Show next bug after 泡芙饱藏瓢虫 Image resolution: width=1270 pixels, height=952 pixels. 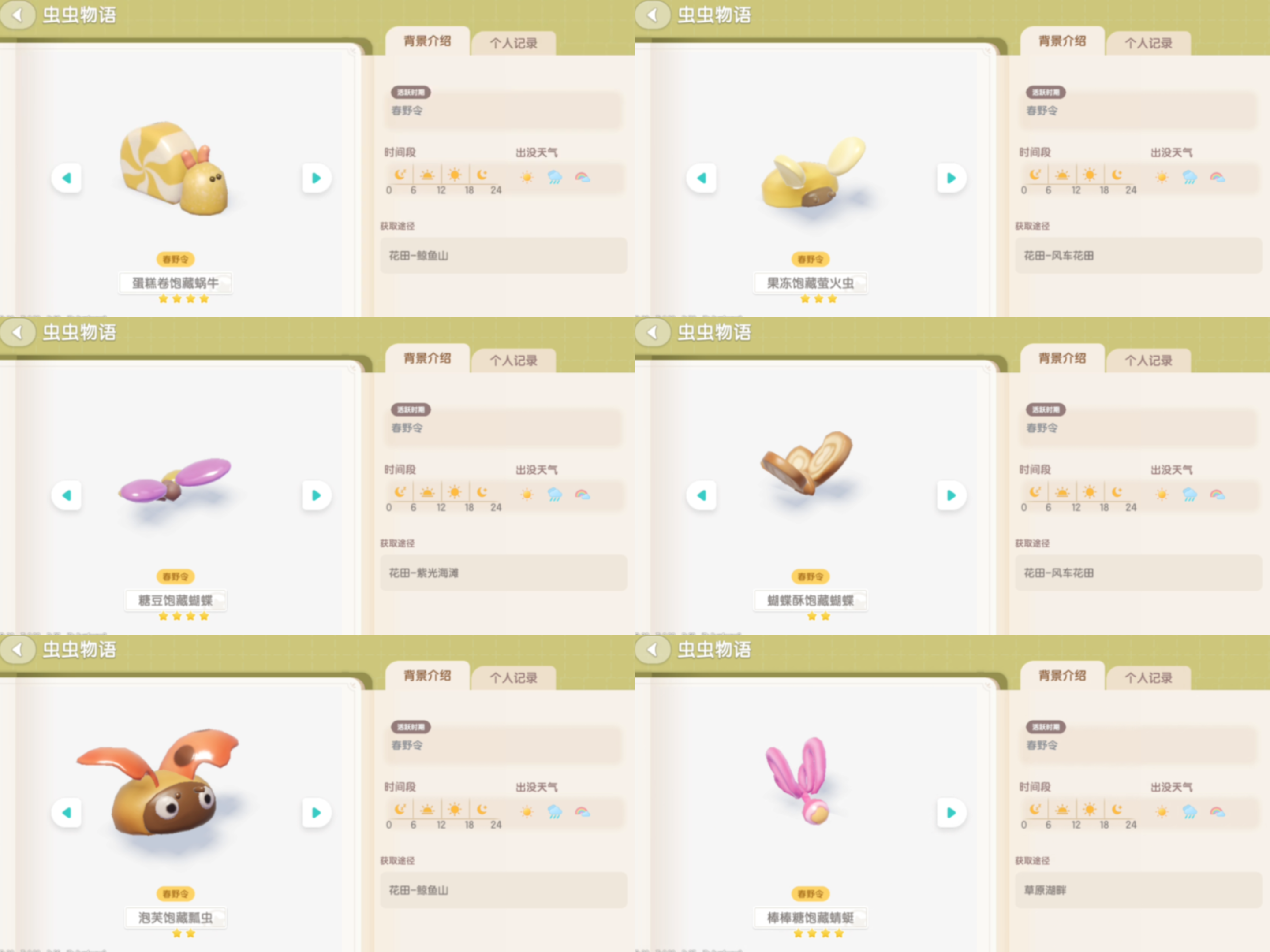(x=316, y=813)
